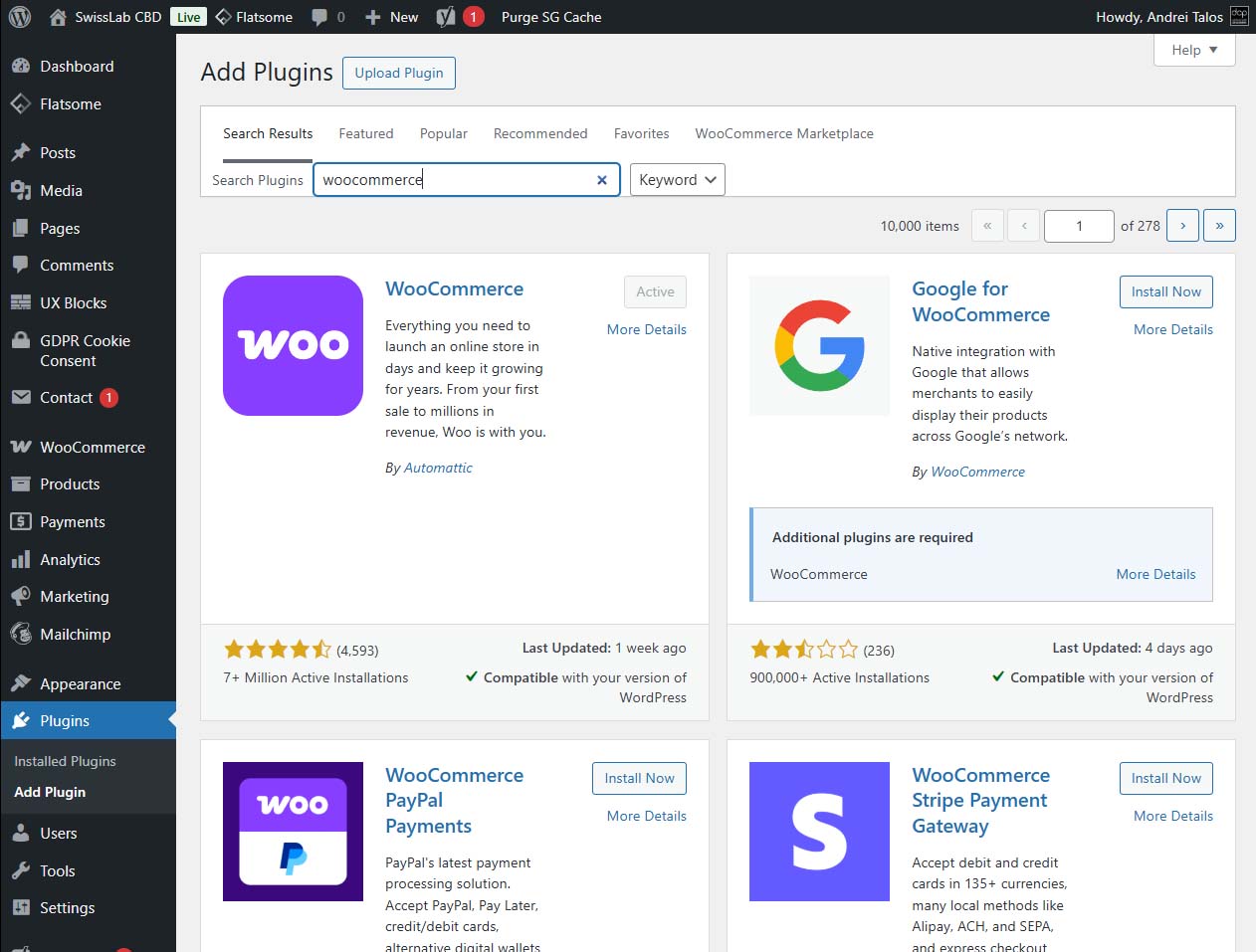Screen dimensions: 1256x952
Task: Open the Keyword search type dropdown
Action: pos(678,180)
